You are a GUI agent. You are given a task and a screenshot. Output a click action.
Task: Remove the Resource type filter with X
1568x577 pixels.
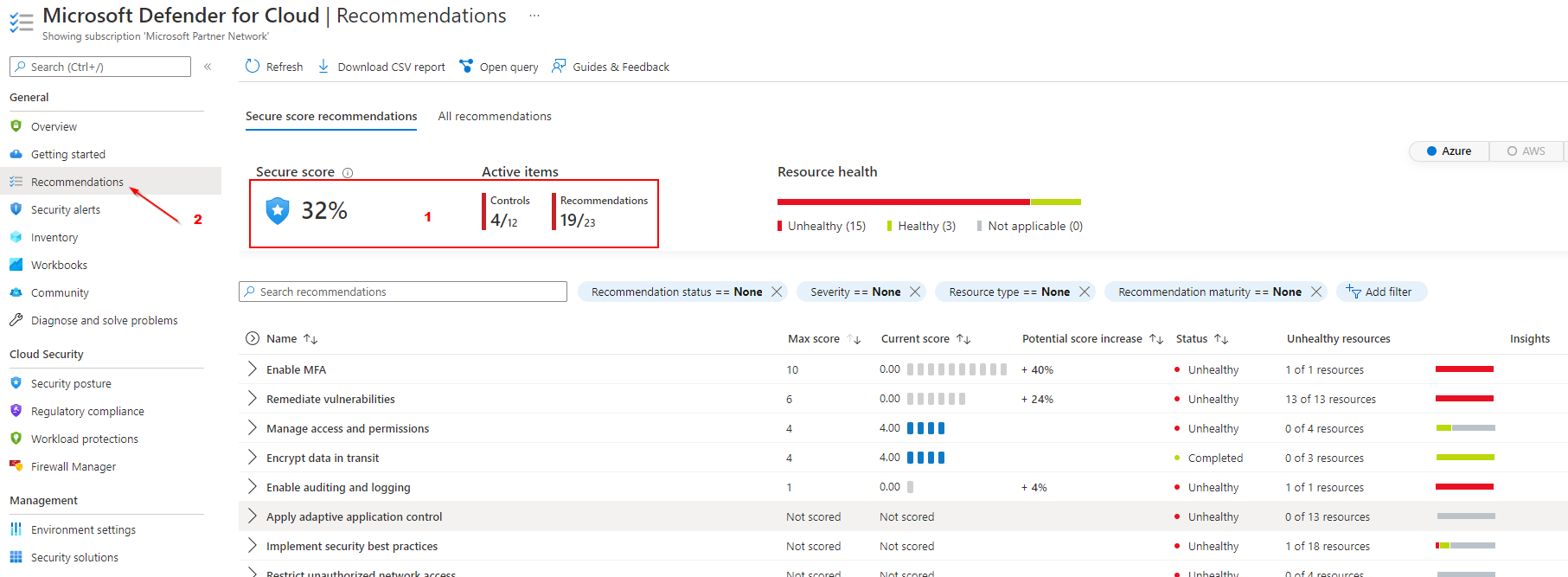point(1085,292)
